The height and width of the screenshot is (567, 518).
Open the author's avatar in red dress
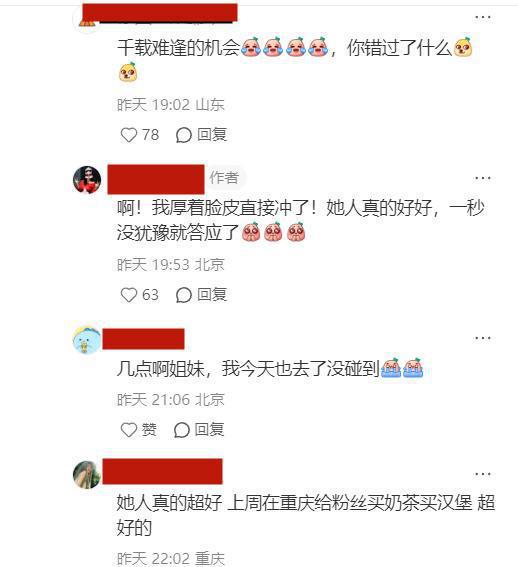click(87, 180)
